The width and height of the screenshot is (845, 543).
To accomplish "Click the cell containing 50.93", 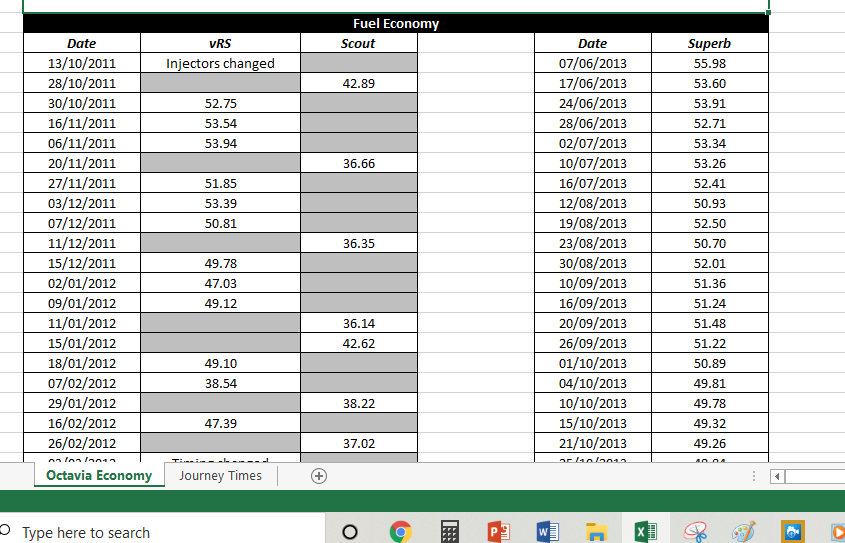I will point(710,203).
